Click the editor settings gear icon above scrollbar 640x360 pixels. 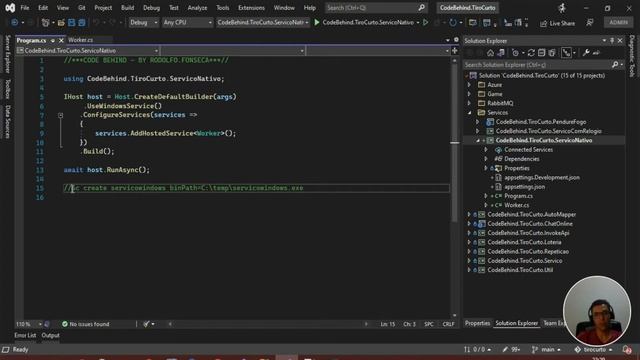(456, 40)
